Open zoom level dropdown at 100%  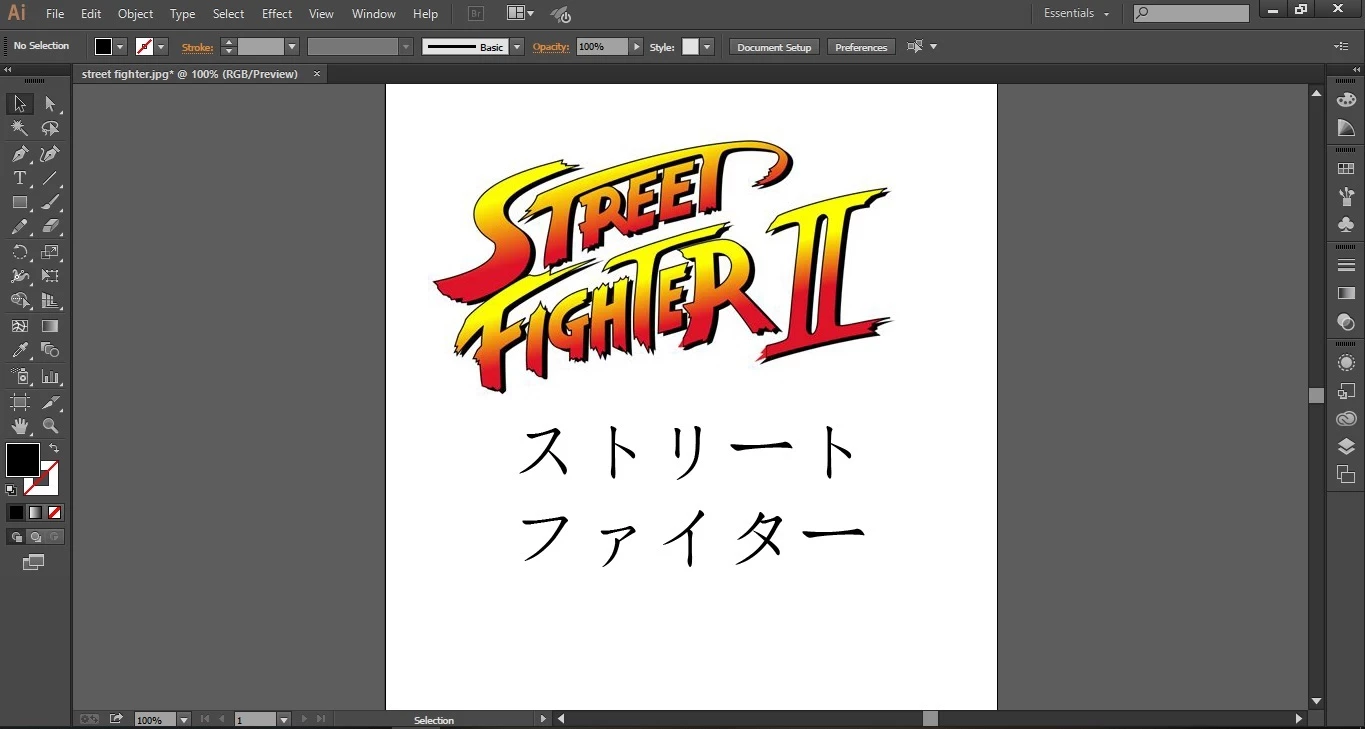(183, 720)
